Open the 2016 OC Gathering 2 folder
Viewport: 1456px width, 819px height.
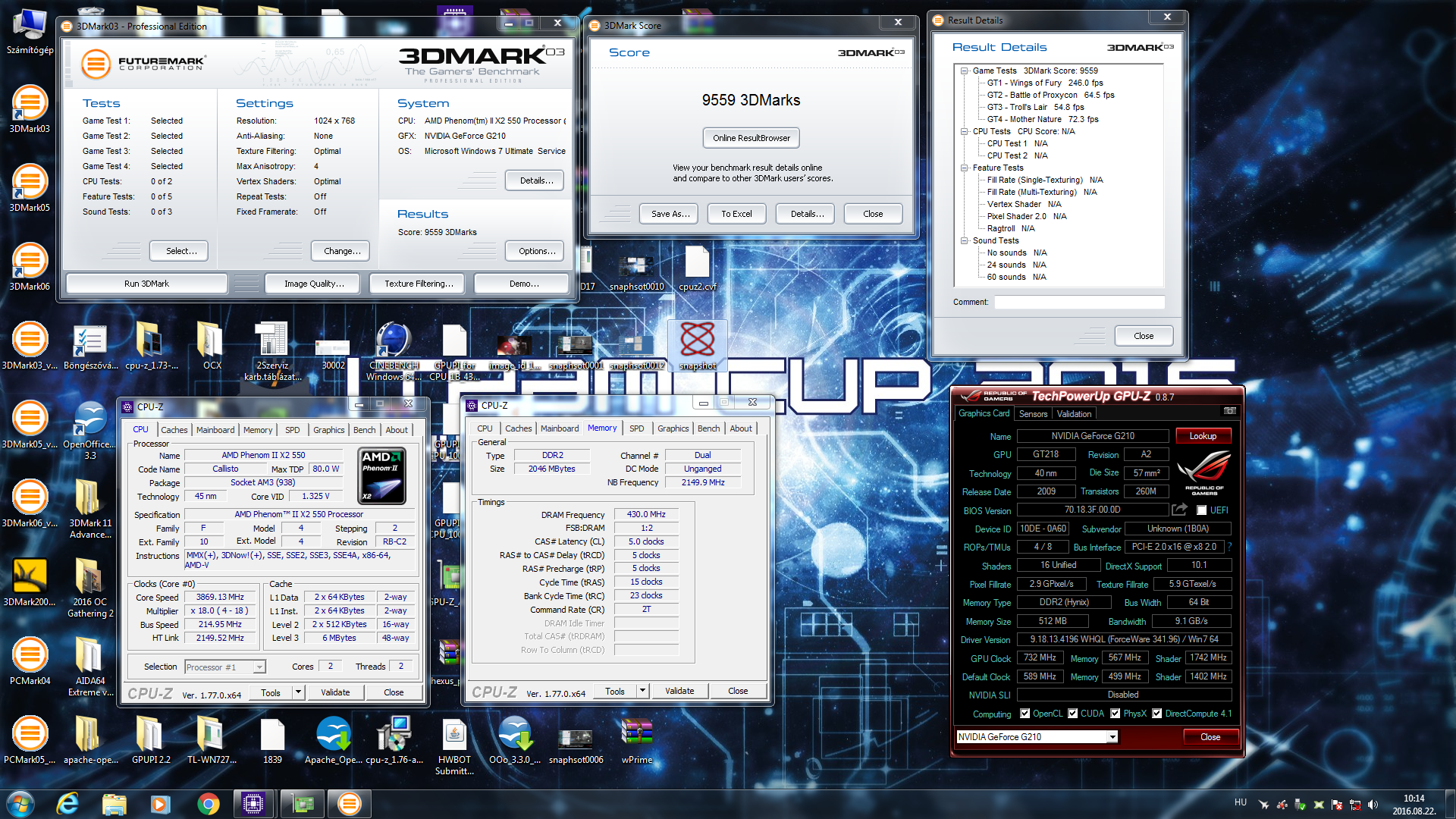(90, 588)
